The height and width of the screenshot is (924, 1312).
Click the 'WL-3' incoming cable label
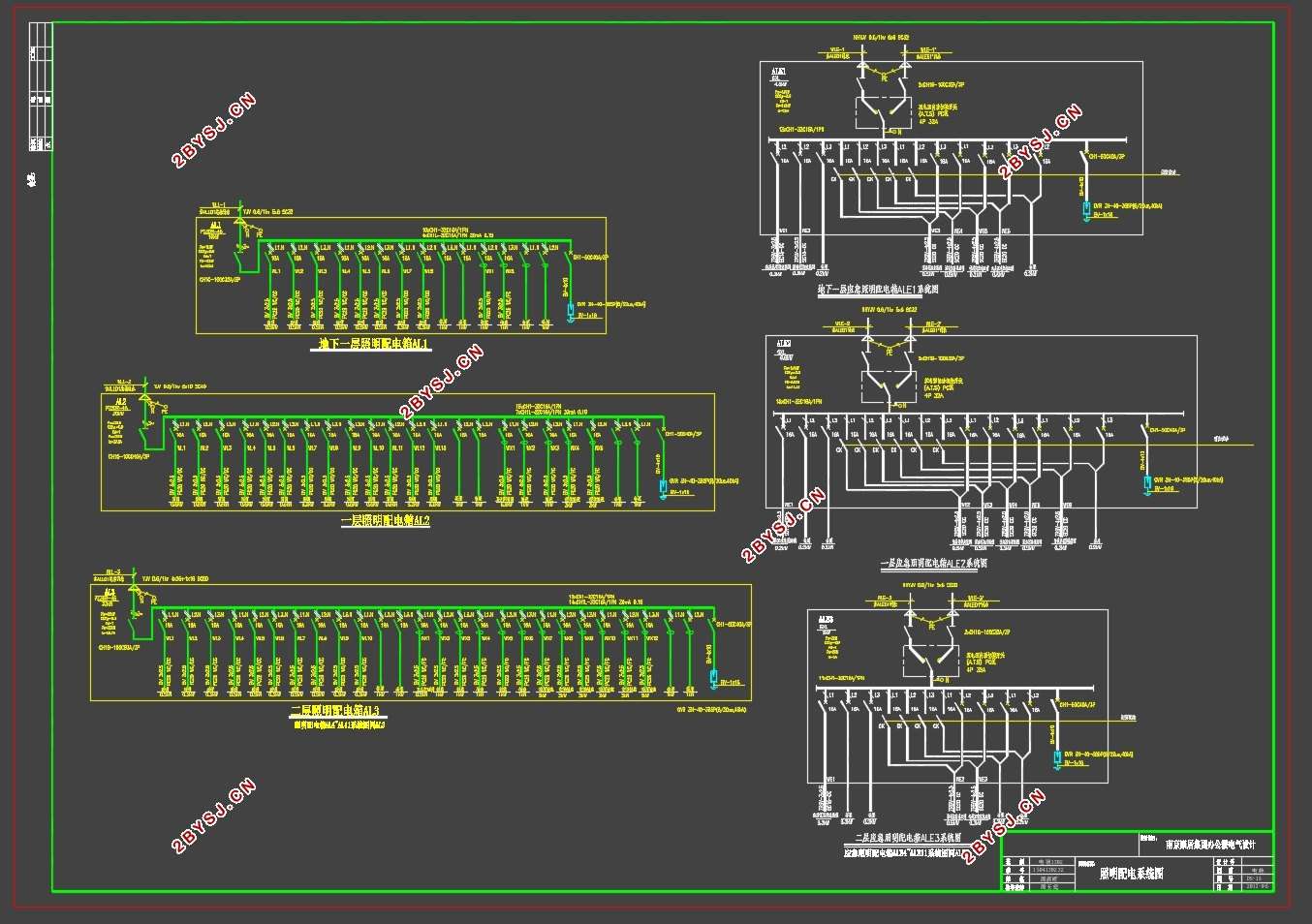tap(113, 572)
